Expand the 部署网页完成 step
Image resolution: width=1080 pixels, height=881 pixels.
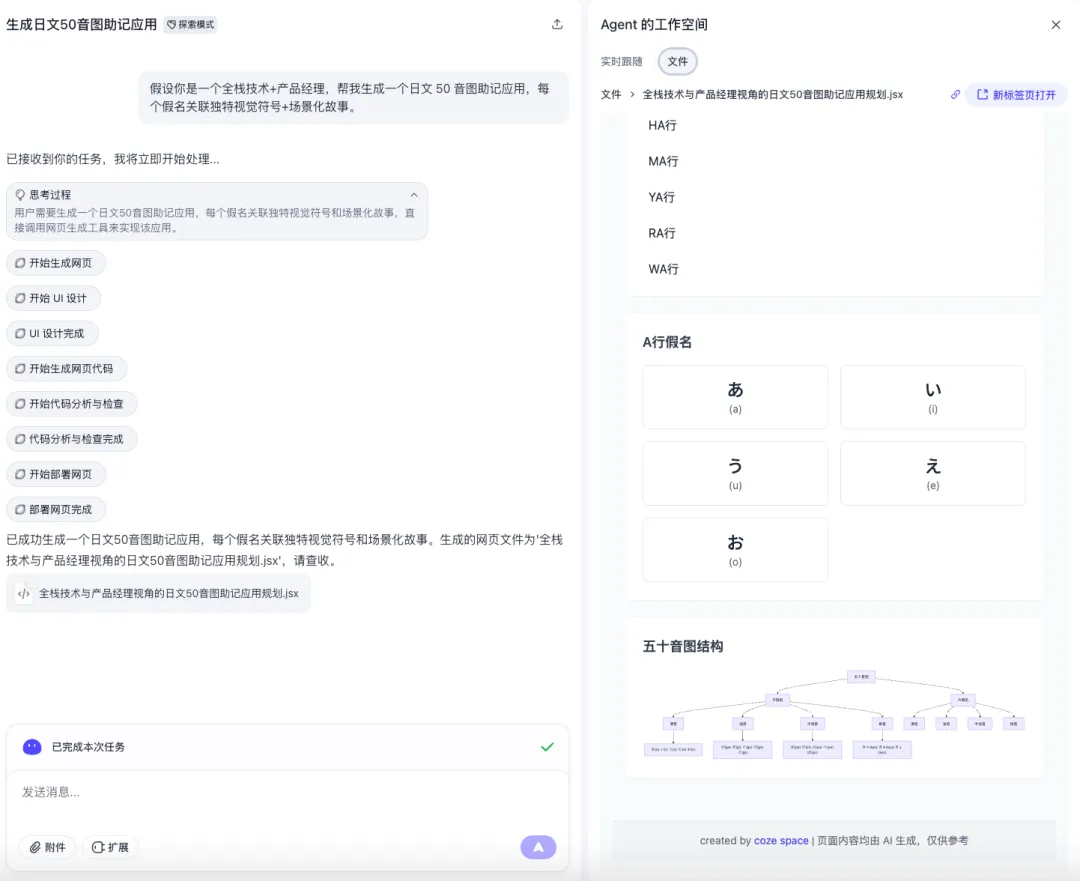click(56, 509)
